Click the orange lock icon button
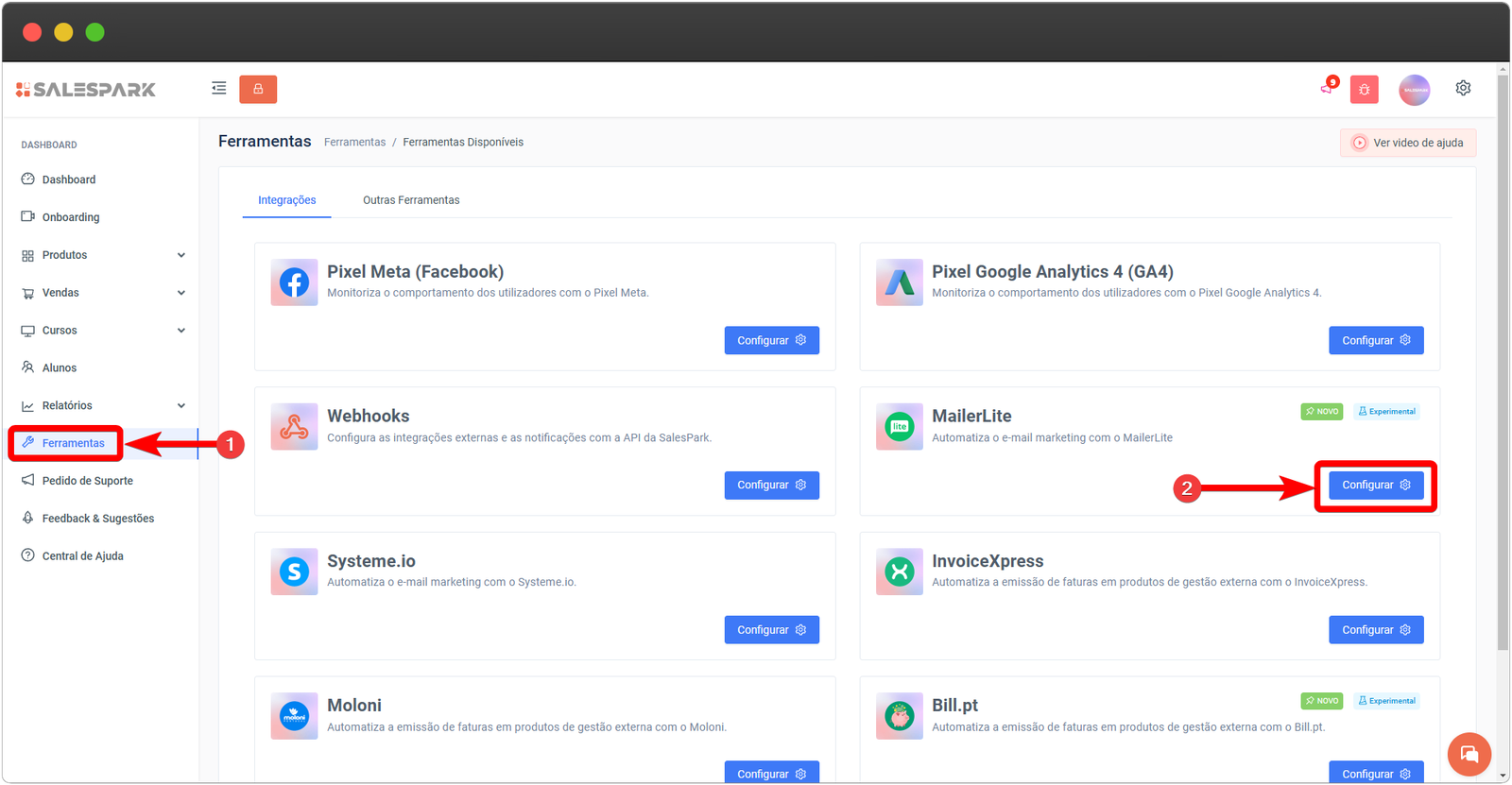 coord(258,89)
